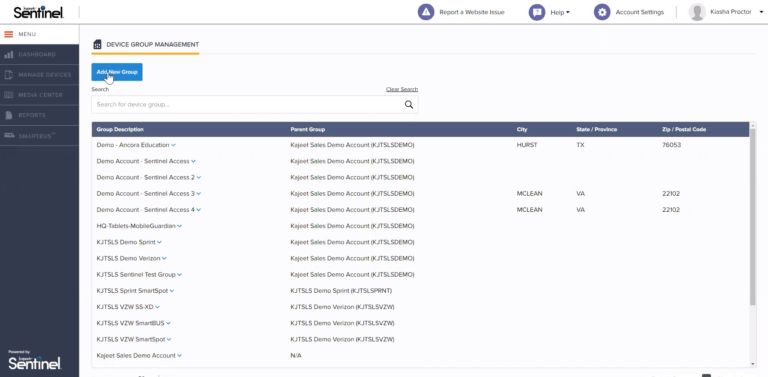Click the Report a Website Issue link
The height and width of the screenshot is (377, 768).
point(472,12)
